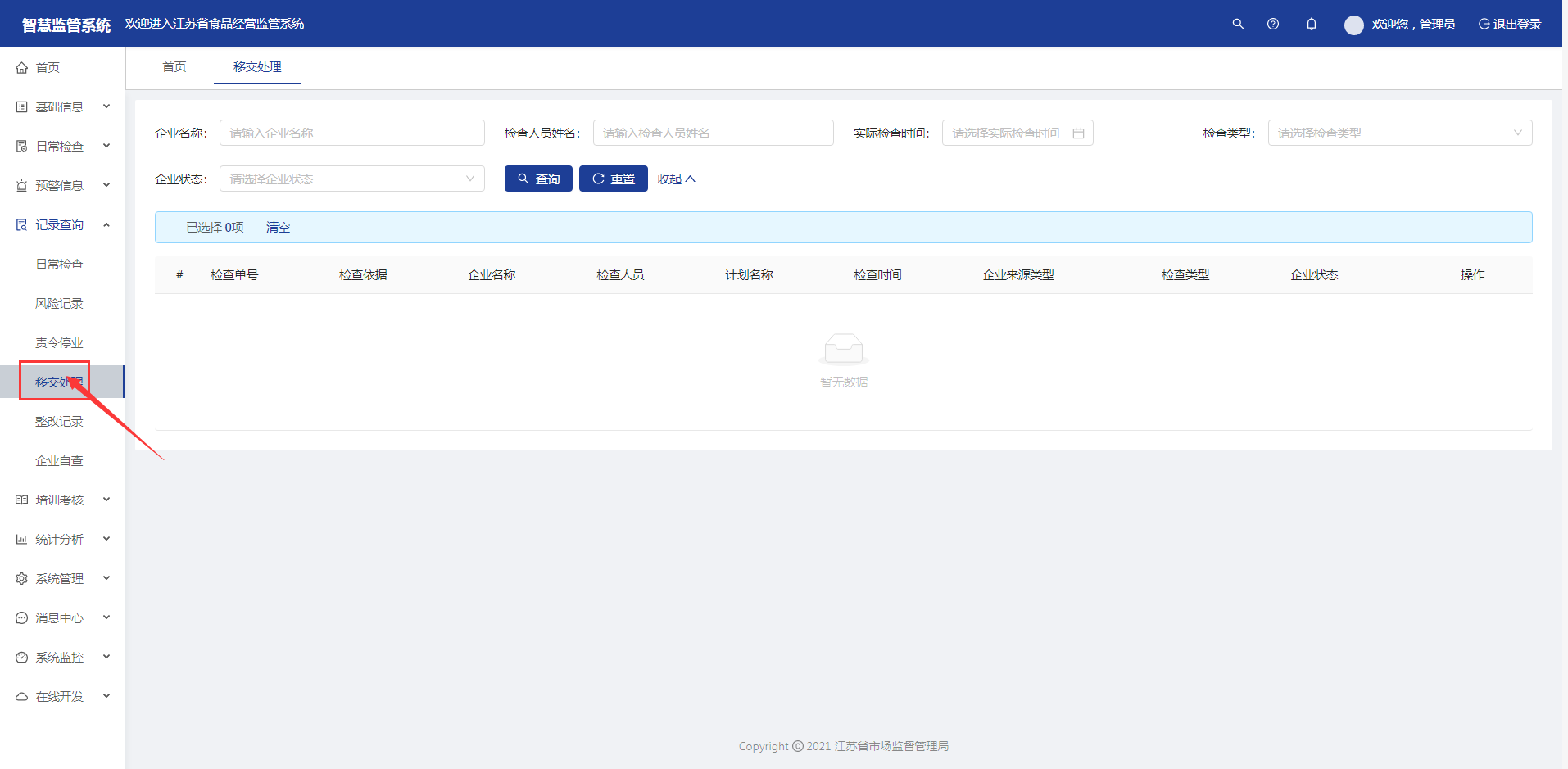The width and height of the screenshot is (1568, 769).
Task: Click the 清空 clear selection link
Action: tap(278, 228)
